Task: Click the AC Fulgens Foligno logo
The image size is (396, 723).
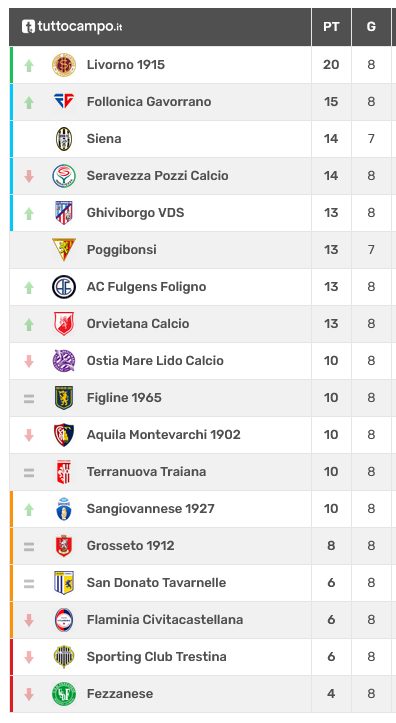Action: click(x=64, y=287)
